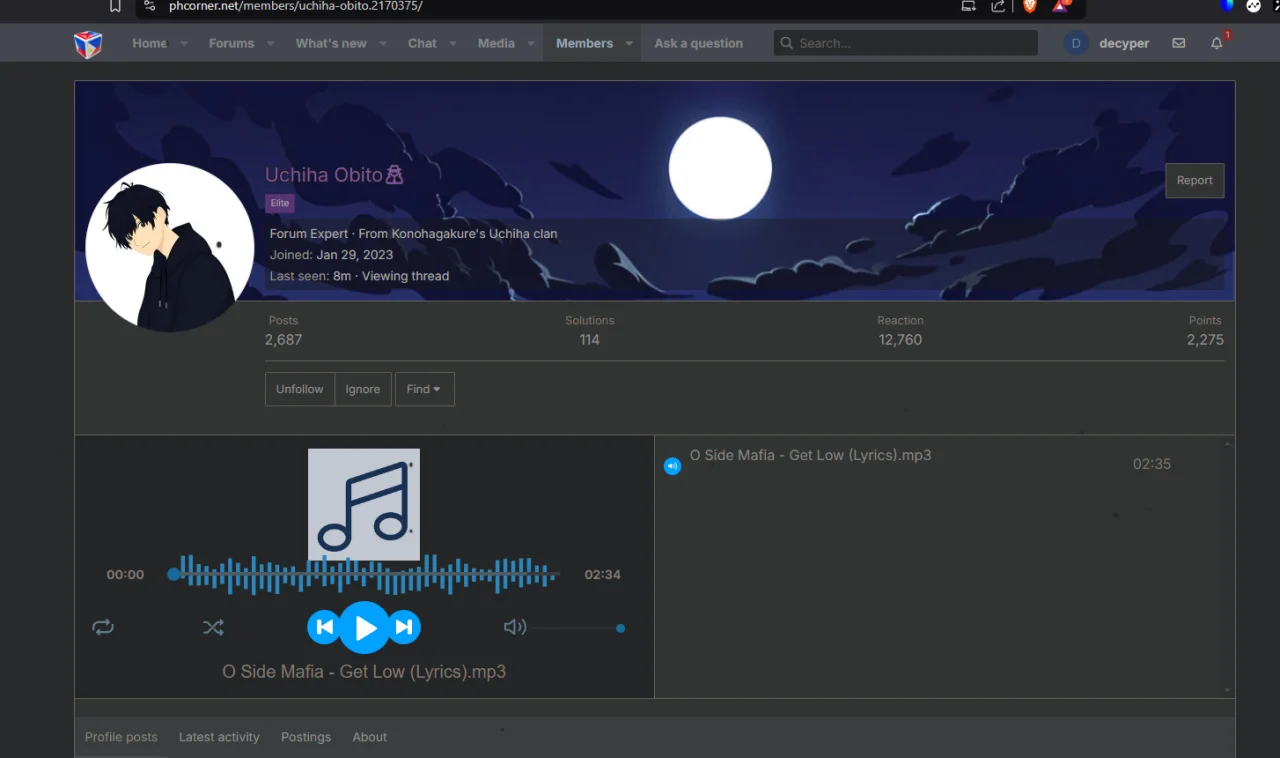Open the Find dropdown button
1280x758 pixels.
tap(425, 389)
